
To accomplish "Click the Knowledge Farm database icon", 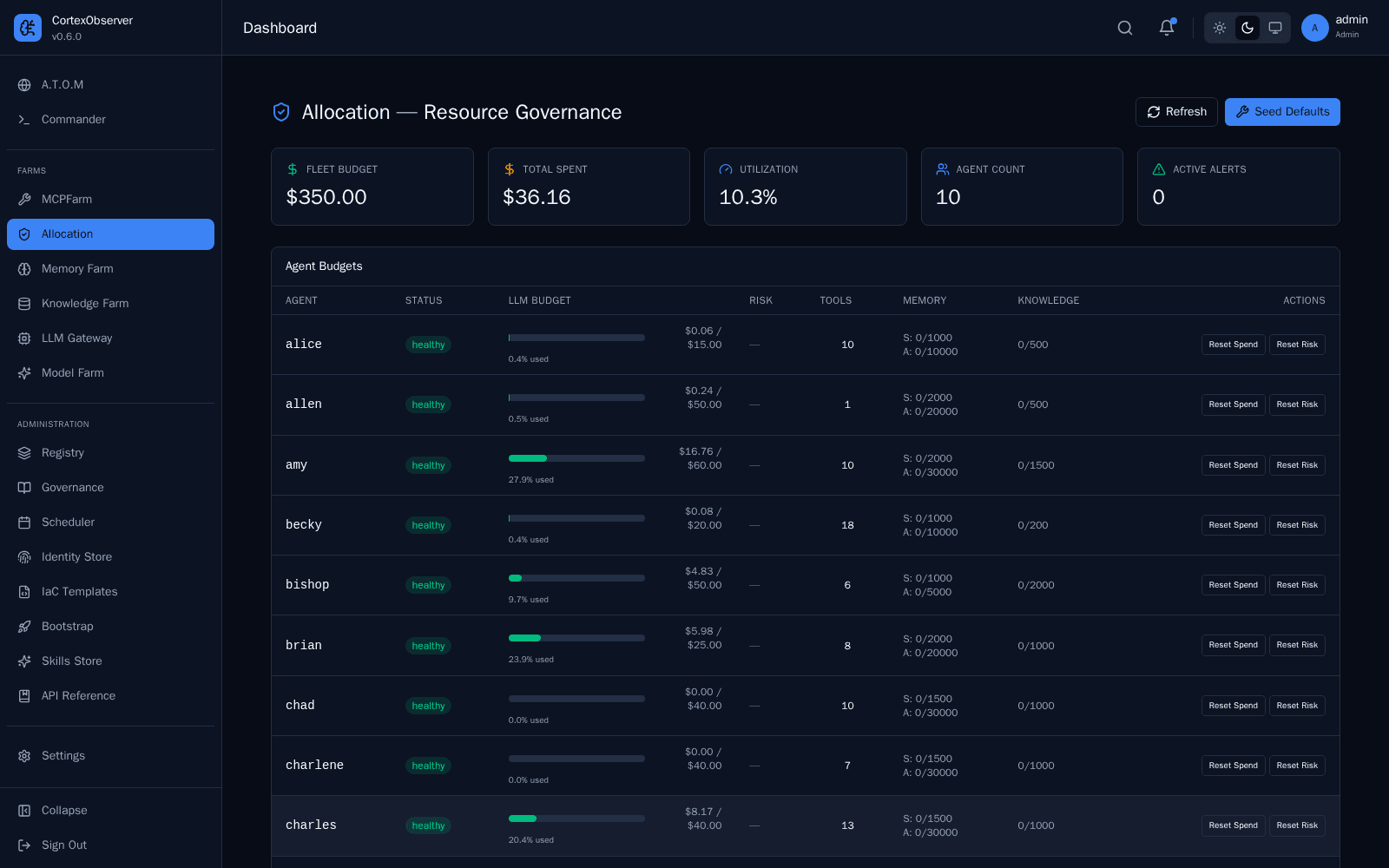I will 24,304.
